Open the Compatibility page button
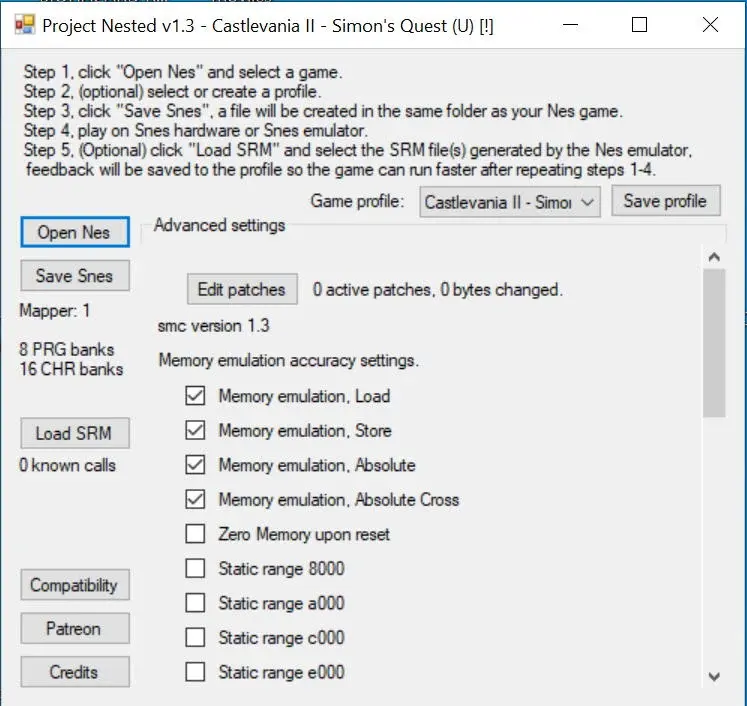Viewport: 747px width, 706px height. (75, 585)
